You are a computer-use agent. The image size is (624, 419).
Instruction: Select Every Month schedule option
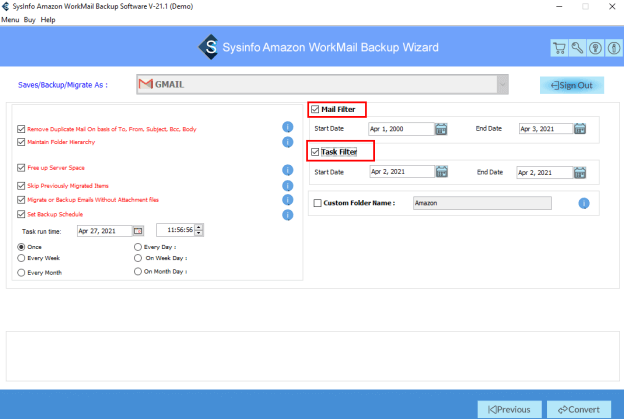21,273
